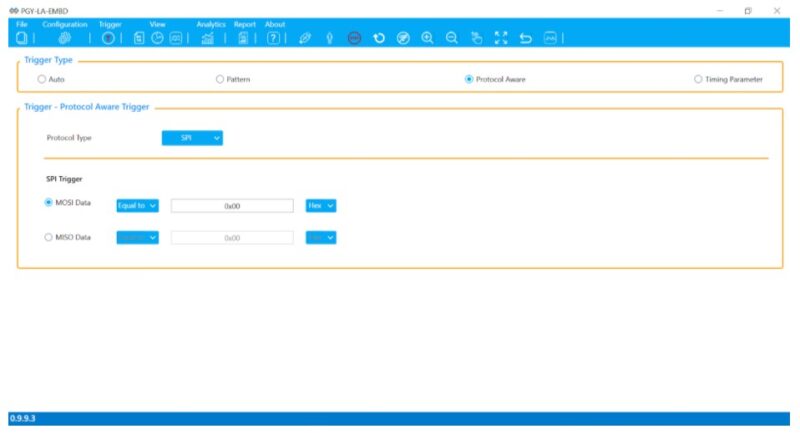Click the zoom out magnifier icon

coord(451,38)
